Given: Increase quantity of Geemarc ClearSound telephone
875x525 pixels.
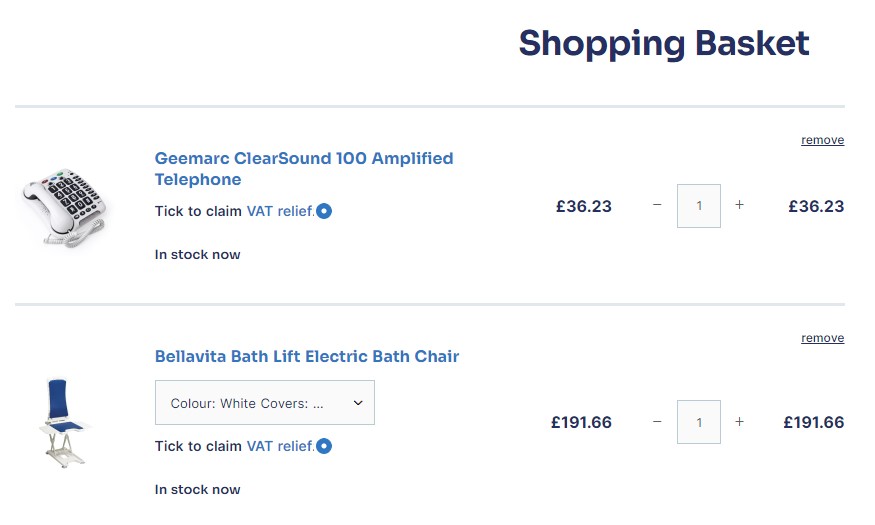Looking at the screenshot, I should pos(740,205).
